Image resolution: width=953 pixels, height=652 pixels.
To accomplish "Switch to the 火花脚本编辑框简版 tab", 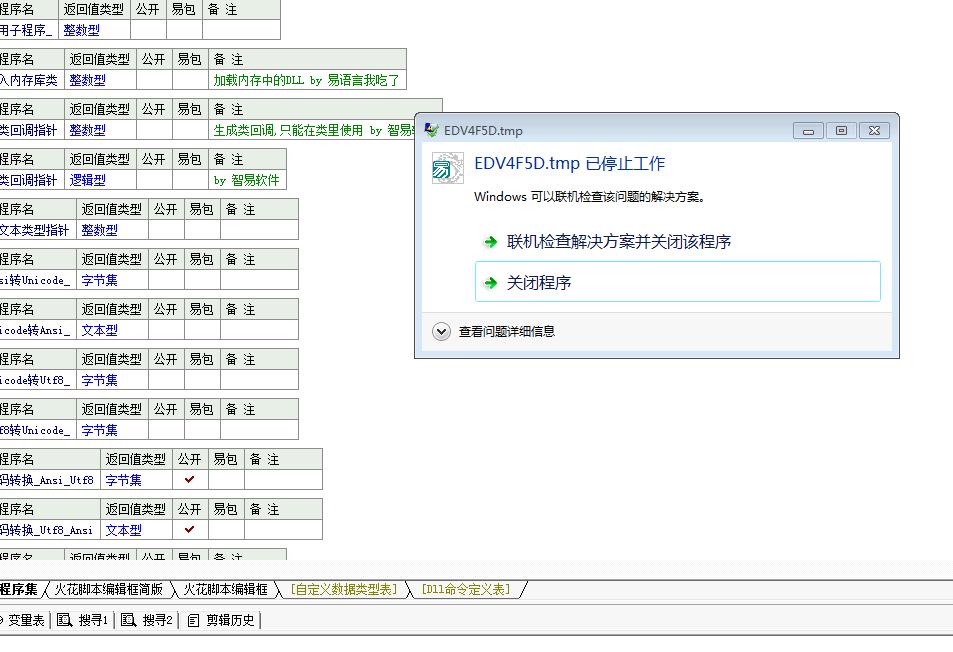I will click(x=109, y=590).
